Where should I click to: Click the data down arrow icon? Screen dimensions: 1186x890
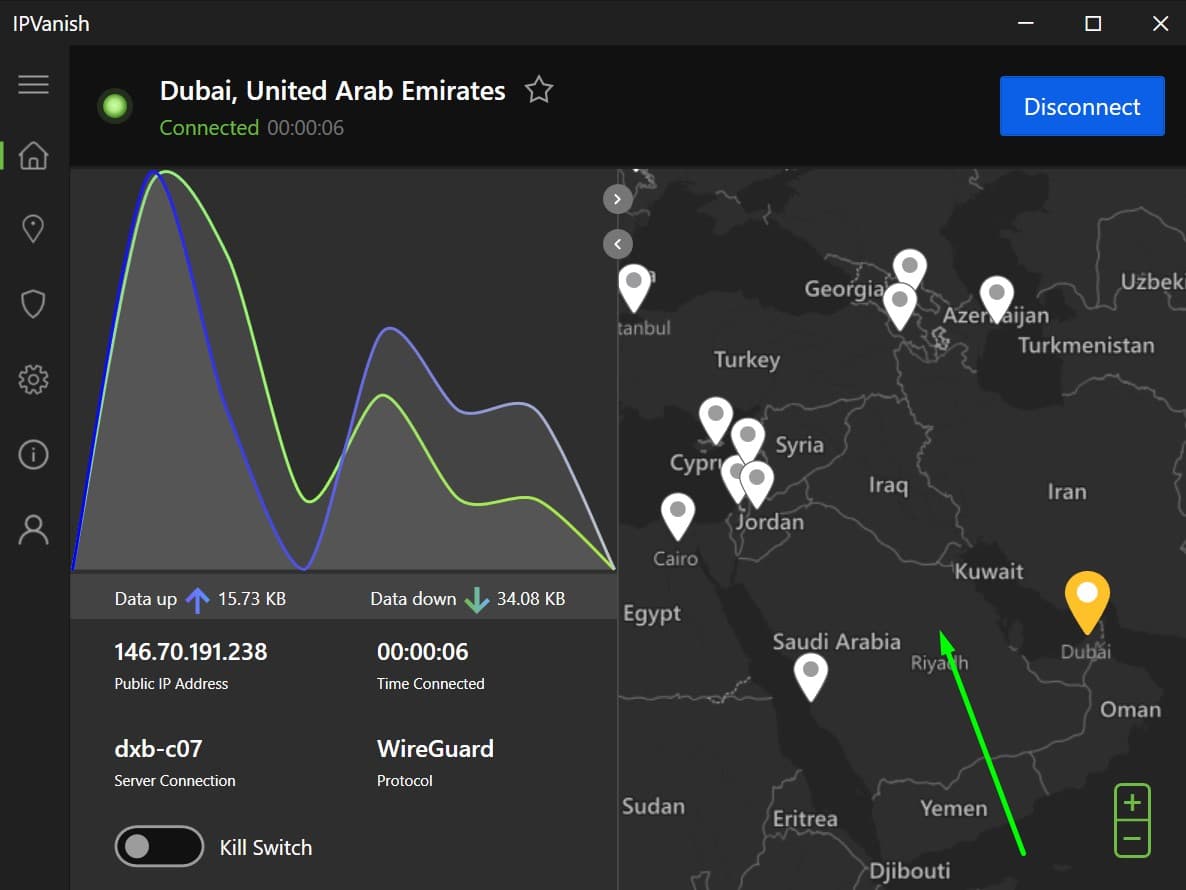click(x=477, y=600)
